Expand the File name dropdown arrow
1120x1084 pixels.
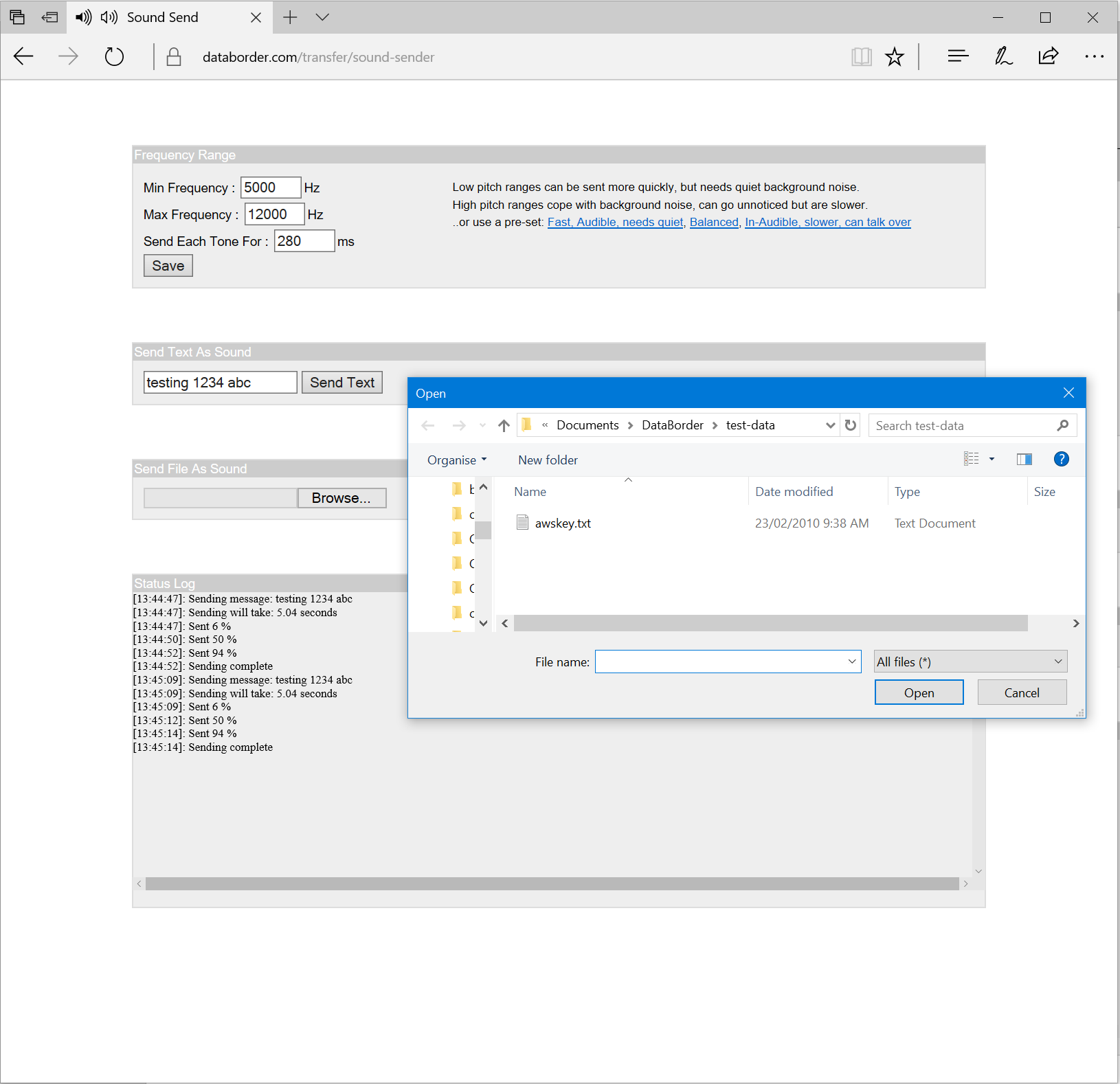click(x=852, y=662)
